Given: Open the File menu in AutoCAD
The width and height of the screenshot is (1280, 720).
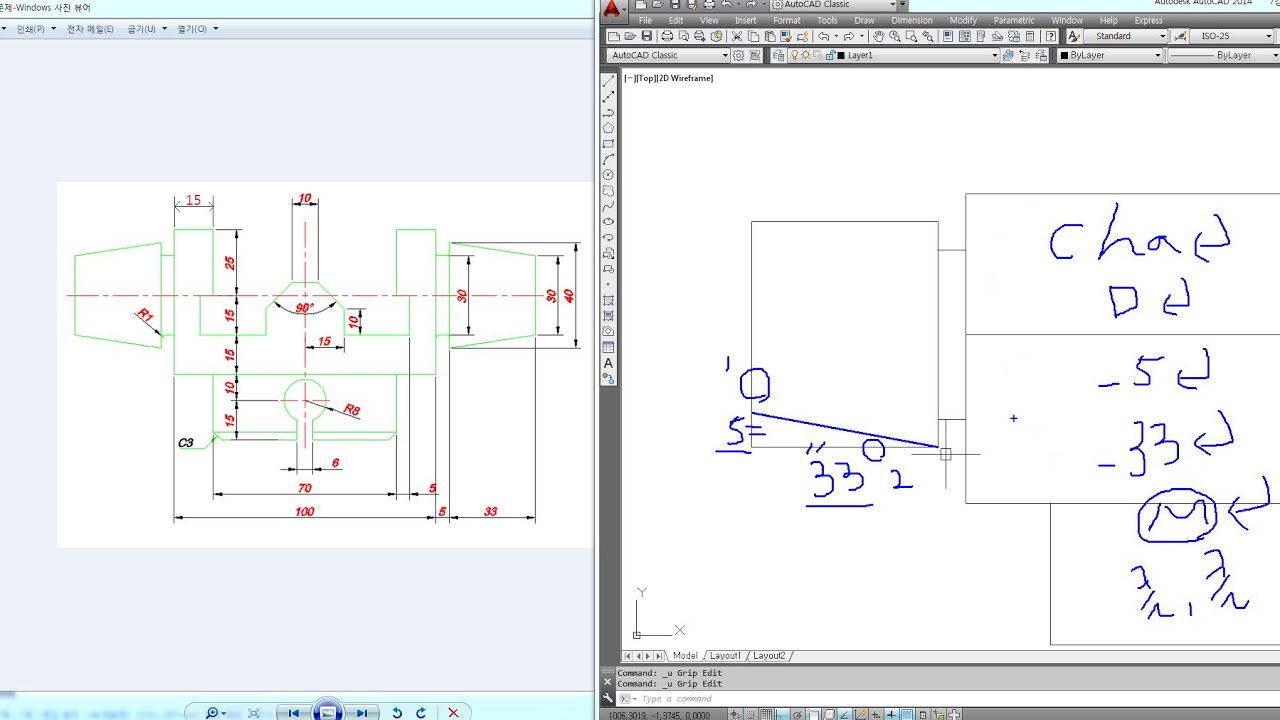Looking at the screenshot, I should pyautogui.click(x=645, y=20).
